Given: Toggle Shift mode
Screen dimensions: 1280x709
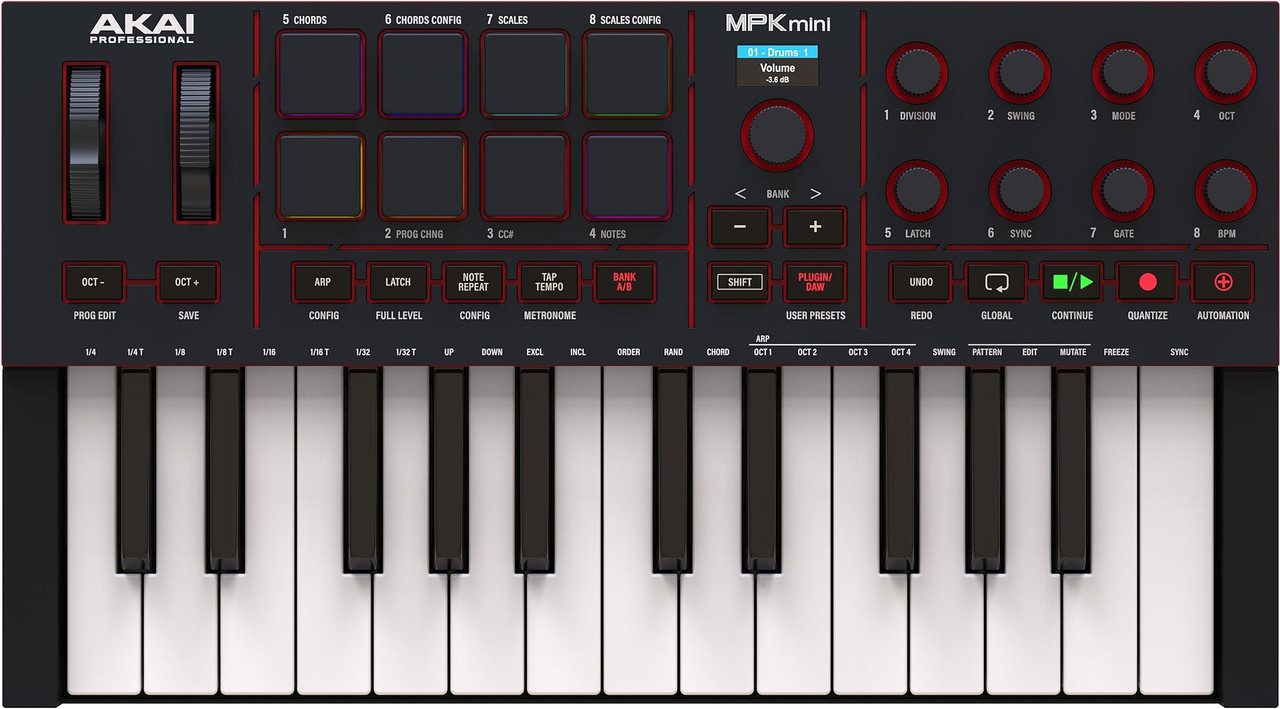Looking at the screenshot, I should 739,282.
